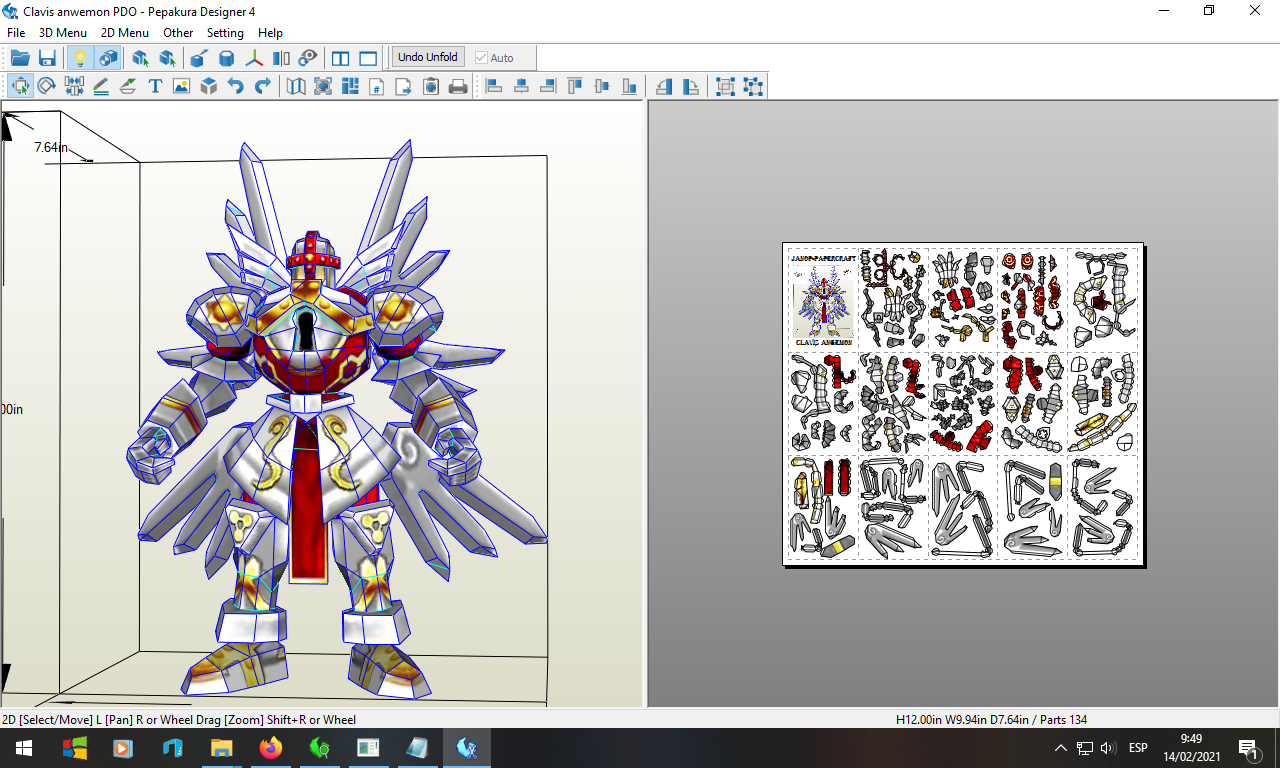
Task: Open Firefox from the taskbar
Action: point(270,748)
